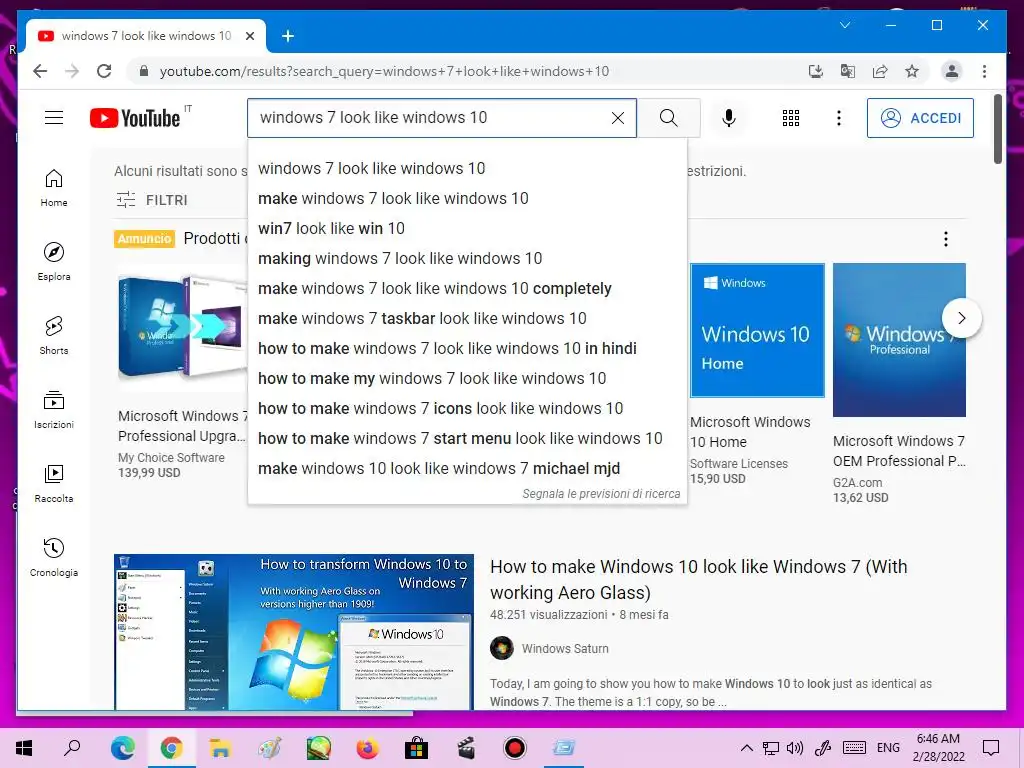The height and width of the screenshot is (768, 1024).
Task: Open 'How to make Windows 10 look like Windows 7' title
Action: pyautogui.click(x=698, y=579)
